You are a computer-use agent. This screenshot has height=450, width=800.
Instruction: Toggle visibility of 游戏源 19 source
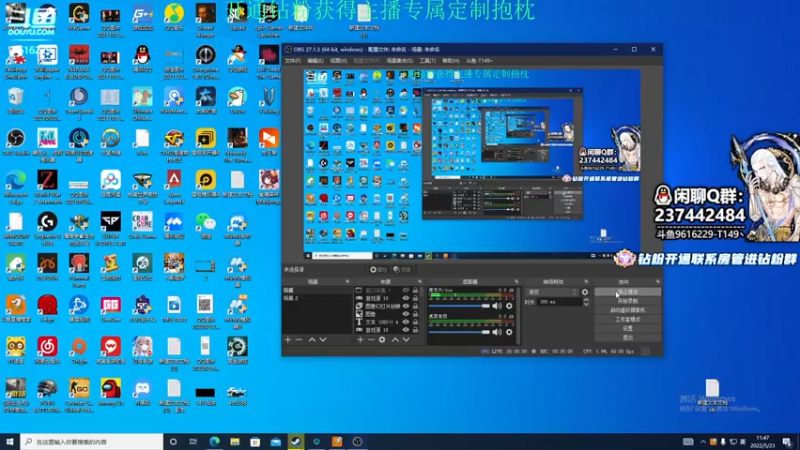point(406,298)
